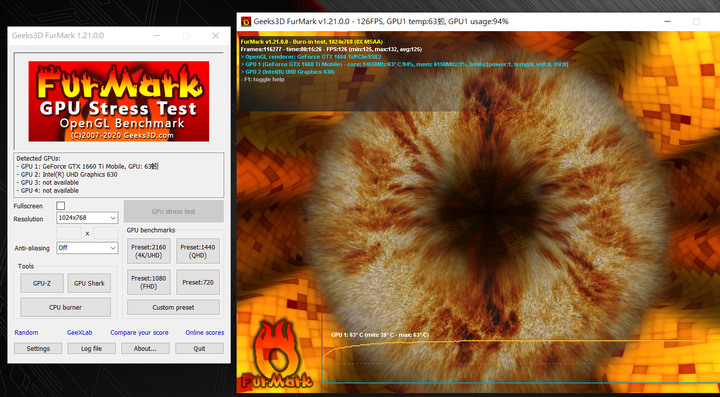Click the 'GPU 4: not available' line
720x397 pixels.
[x=47, y=190]
